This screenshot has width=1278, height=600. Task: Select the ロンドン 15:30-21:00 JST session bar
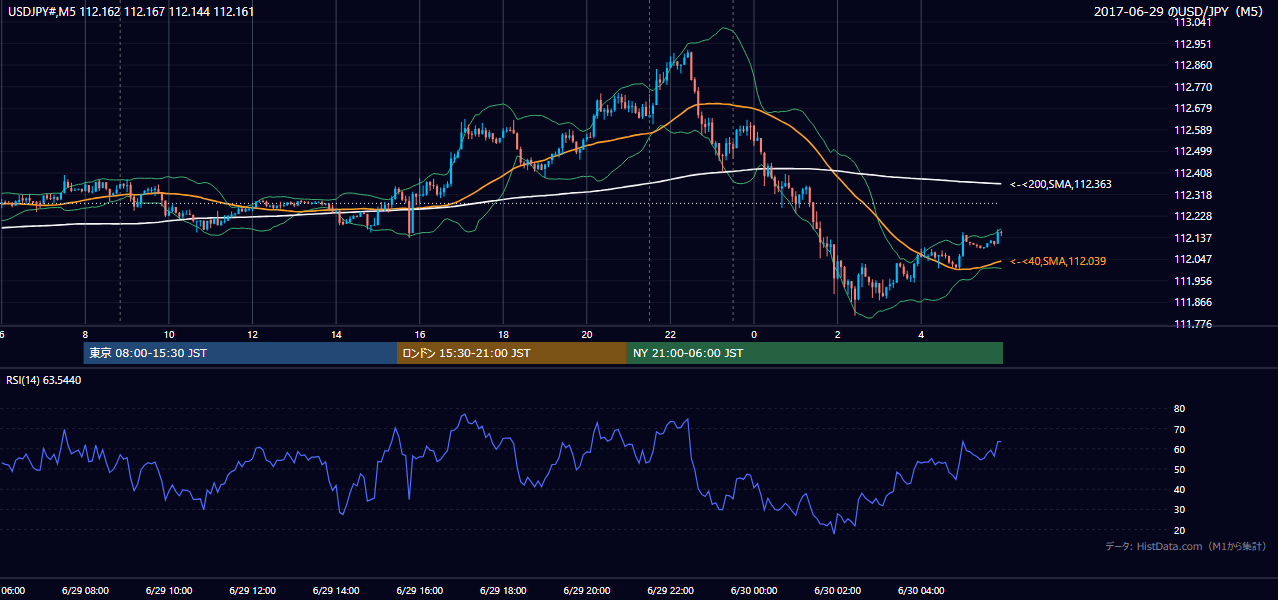(512, 353)
